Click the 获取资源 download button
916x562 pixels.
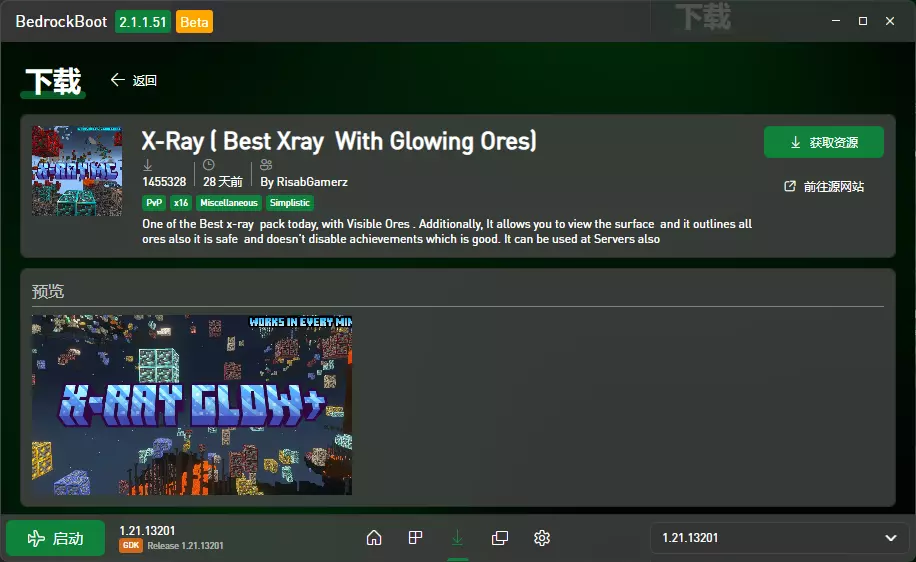coord(824,142)
